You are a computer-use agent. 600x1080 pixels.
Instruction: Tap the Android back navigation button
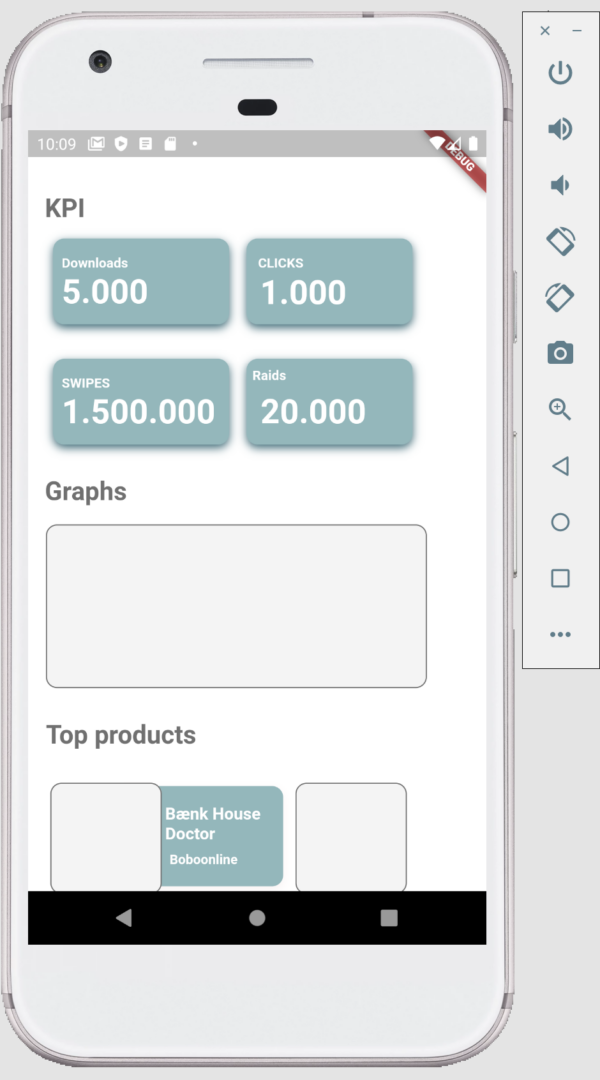click(123, 917)
